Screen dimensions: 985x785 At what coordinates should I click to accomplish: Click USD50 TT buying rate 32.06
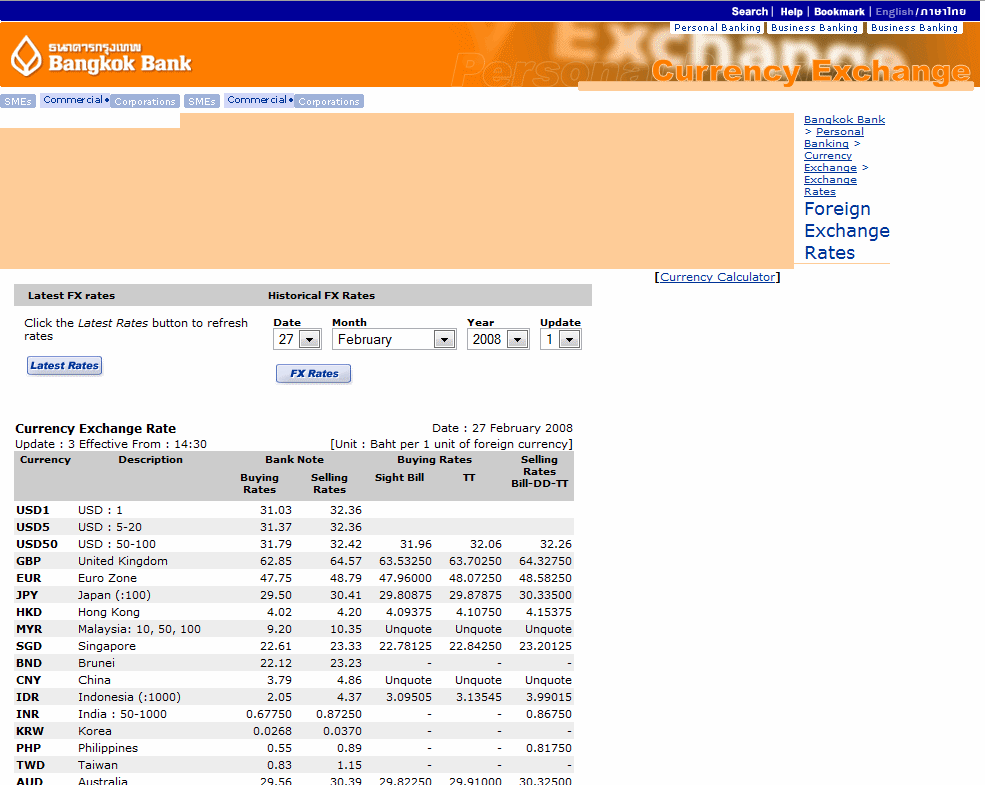486,544
